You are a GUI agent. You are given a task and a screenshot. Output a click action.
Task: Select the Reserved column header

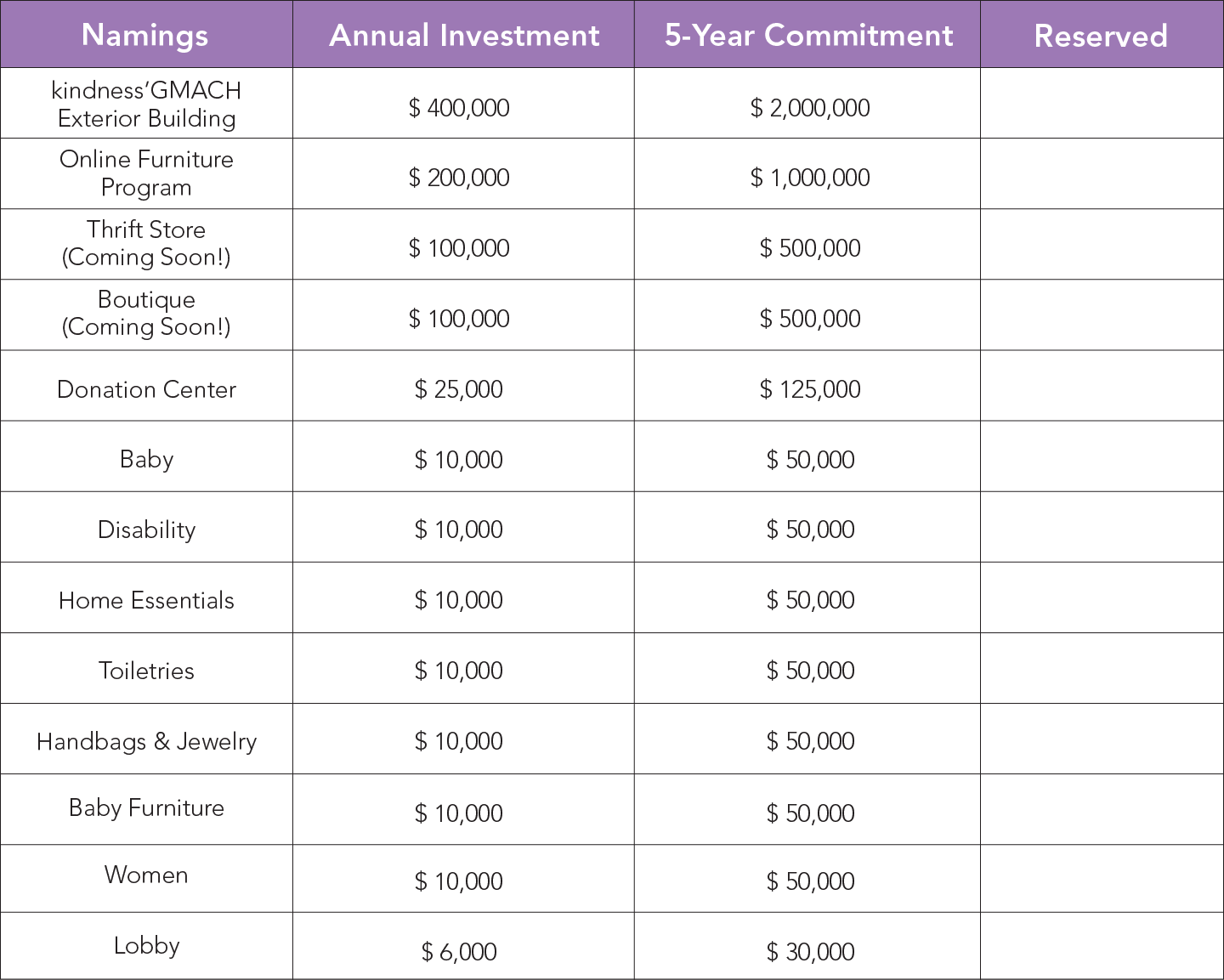1101,35
